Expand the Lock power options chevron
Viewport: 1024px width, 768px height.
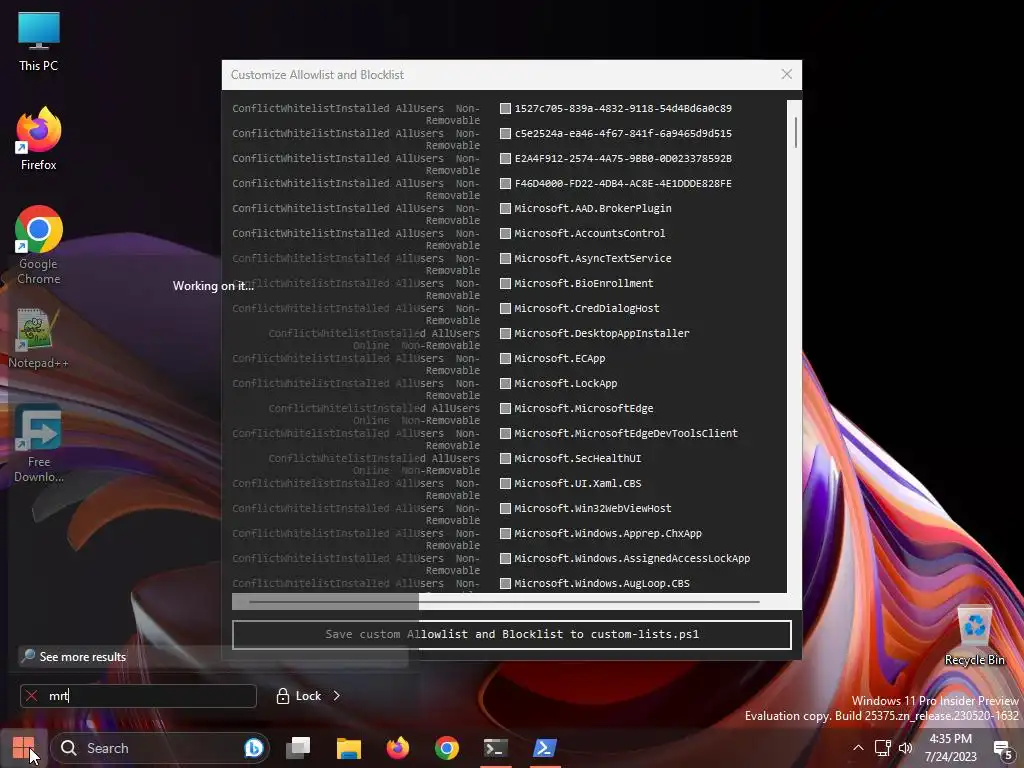pyautogui.click(x=336, y=696)
